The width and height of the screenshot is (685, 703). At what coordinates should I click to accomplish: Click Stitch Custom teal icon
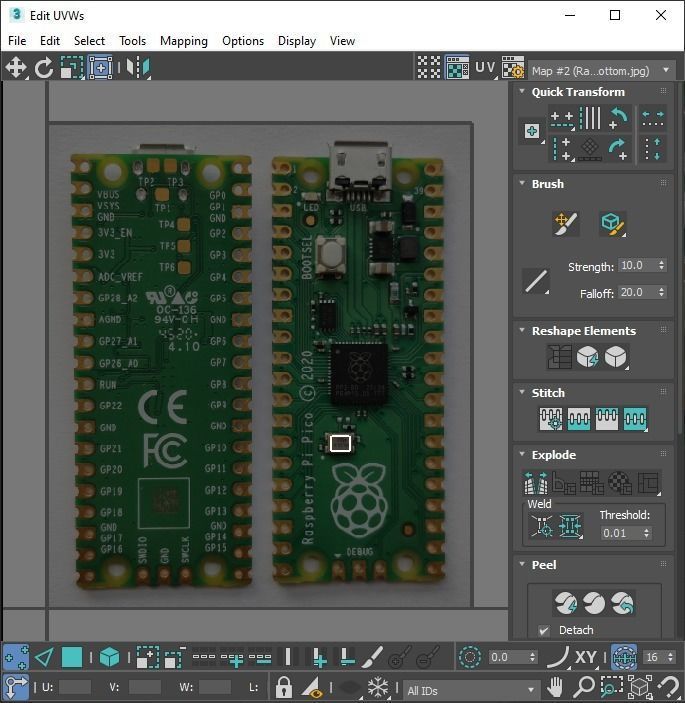635,419
